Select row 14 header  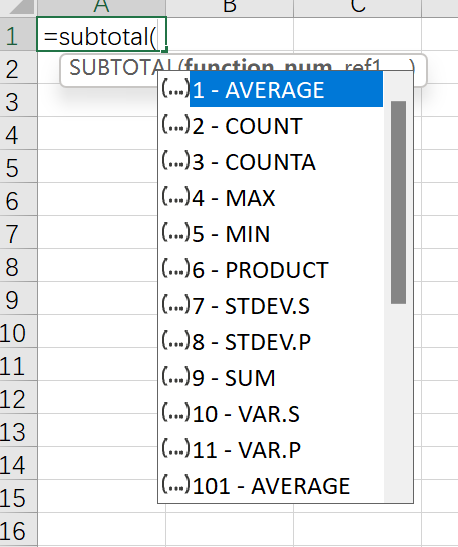click(18, 463)
